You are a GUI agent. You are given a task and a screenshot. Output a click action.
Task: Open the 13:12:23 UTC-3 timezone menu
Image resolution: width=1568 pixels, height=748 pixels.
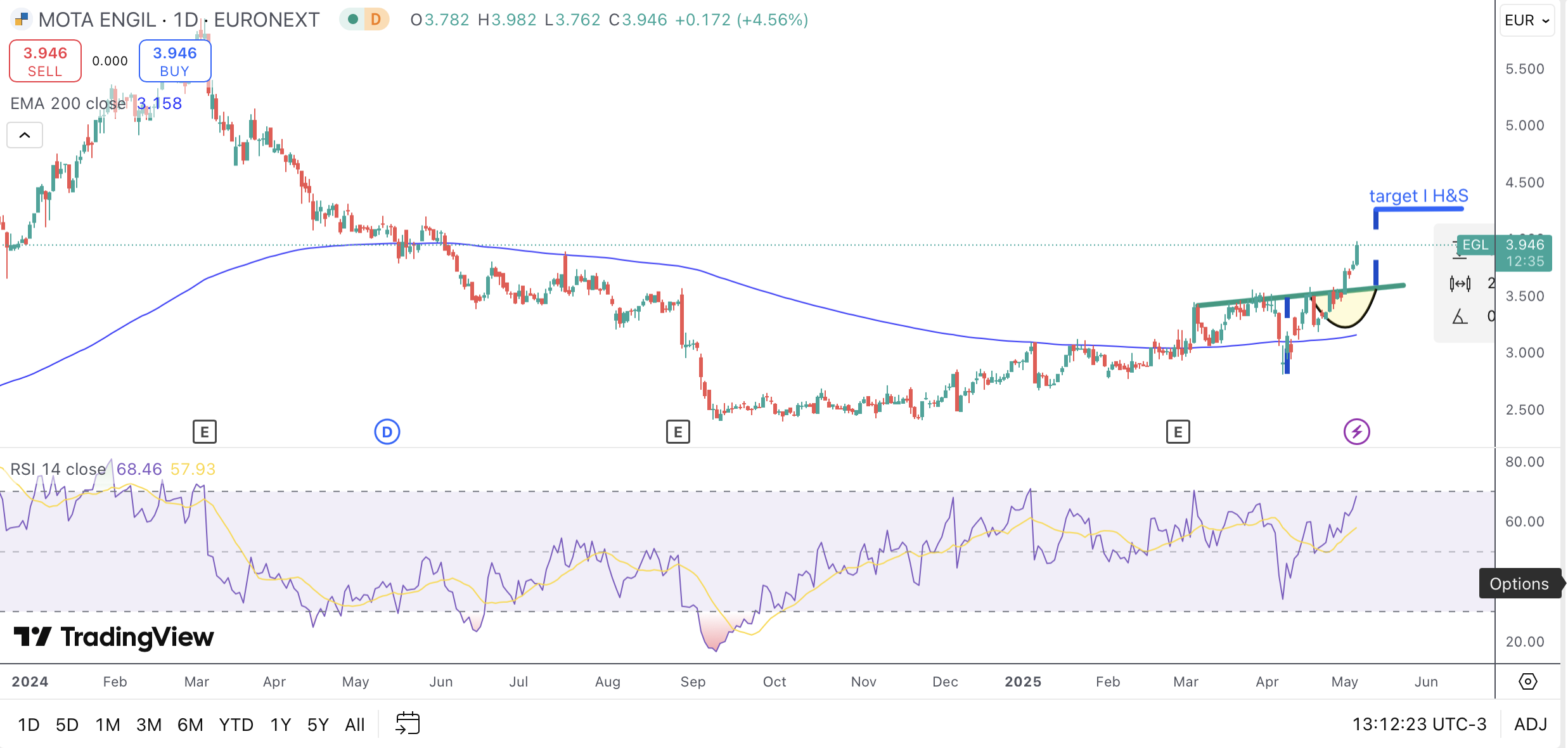point(1418,724)
